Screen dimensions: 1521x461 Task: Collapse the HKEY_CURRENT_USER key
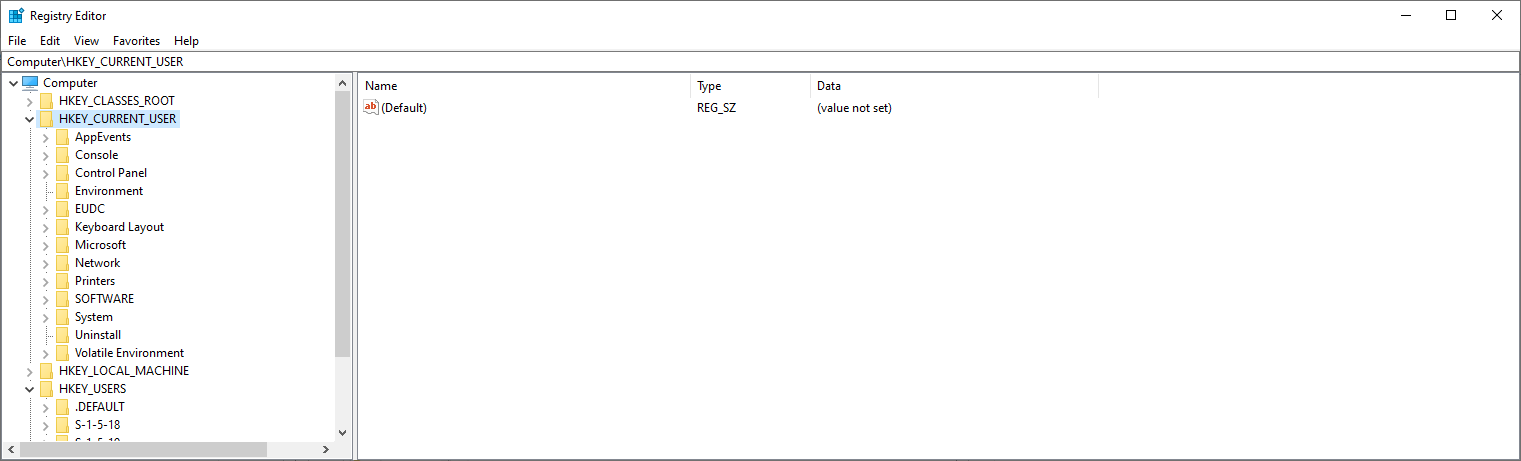tap(29, 119)
